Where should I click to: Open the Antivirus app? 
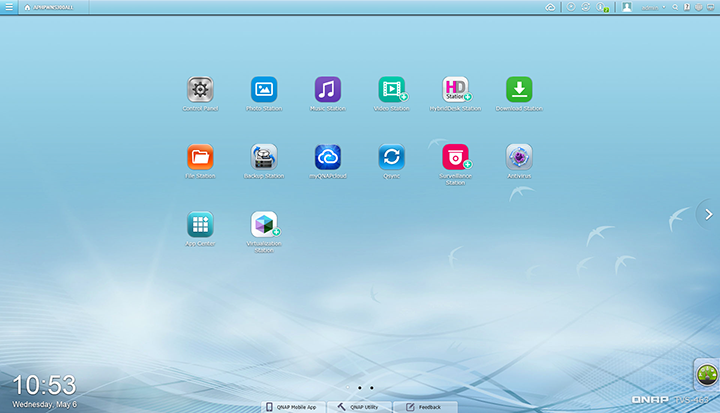pos(519,157)
